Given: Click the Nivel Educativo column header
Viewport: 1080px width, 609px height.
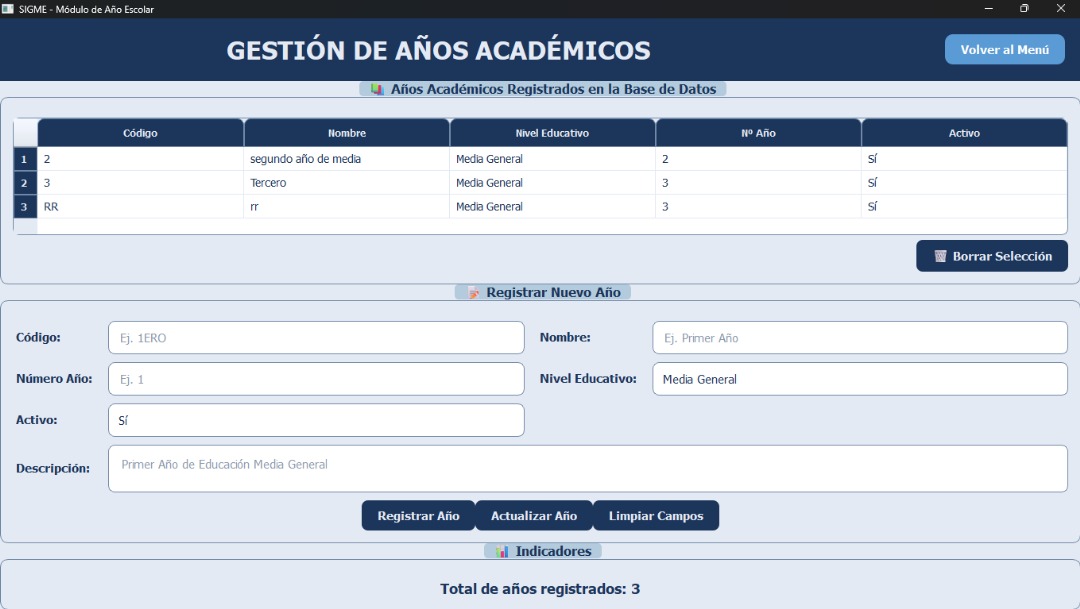Looking at the screenshot, I should tap(552, 133).
